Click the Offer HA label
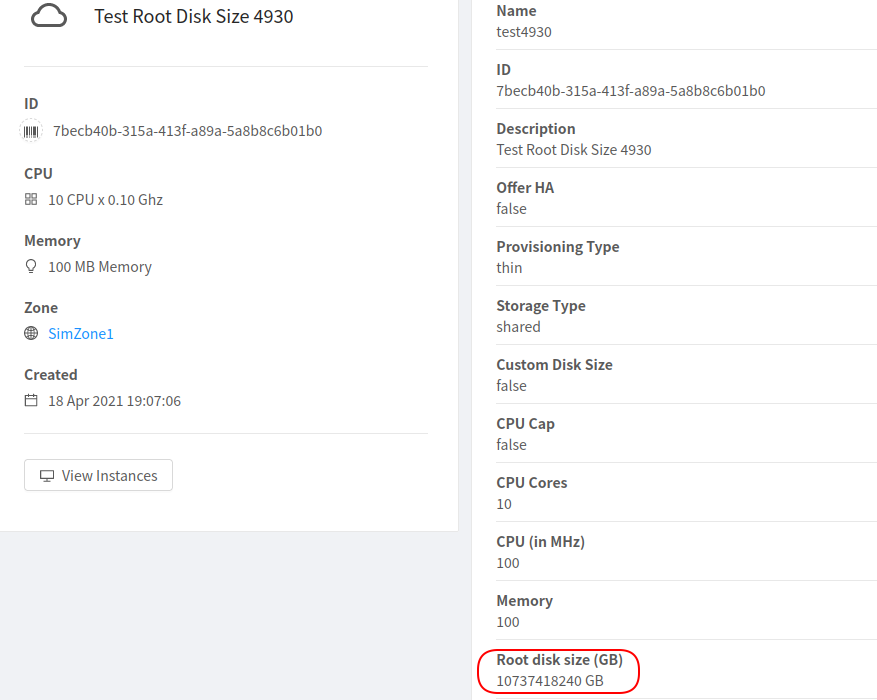Screen dimensions: 877x700 [x=525, y=188]
